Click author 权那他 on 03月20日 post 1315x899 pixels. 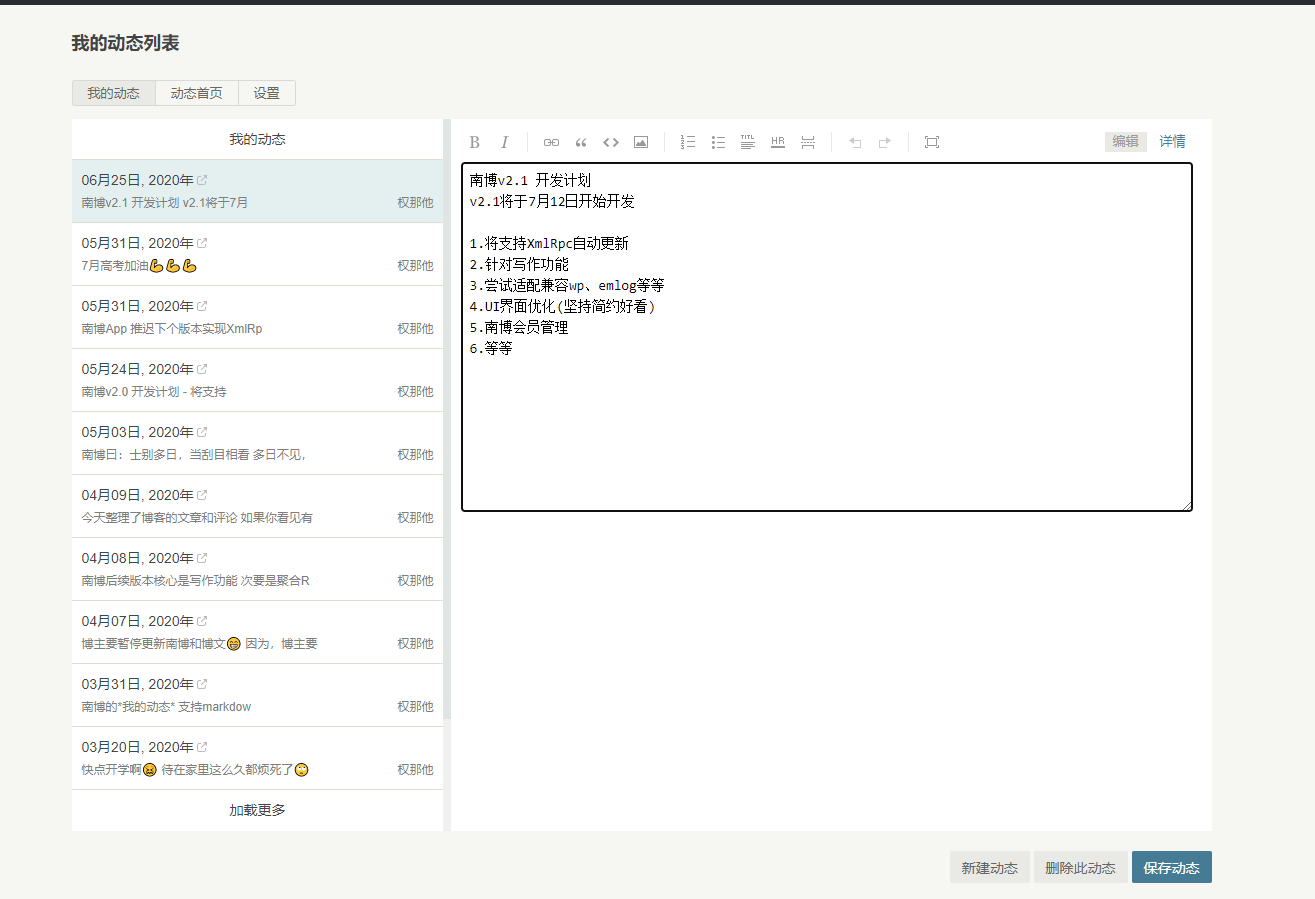click(415, 770)
